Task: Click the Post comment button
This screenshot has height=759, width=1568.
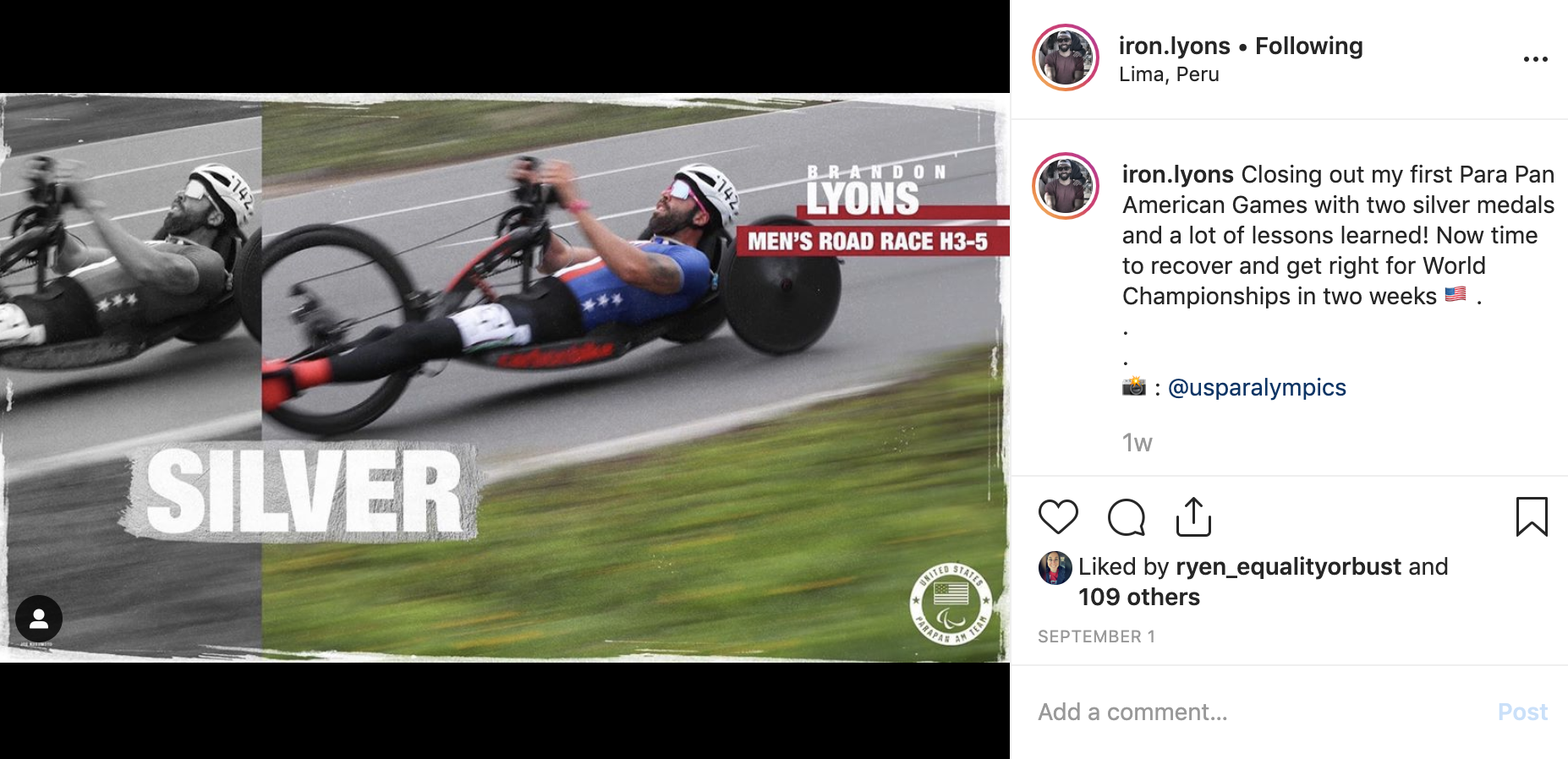Action: coord(1522,712)
